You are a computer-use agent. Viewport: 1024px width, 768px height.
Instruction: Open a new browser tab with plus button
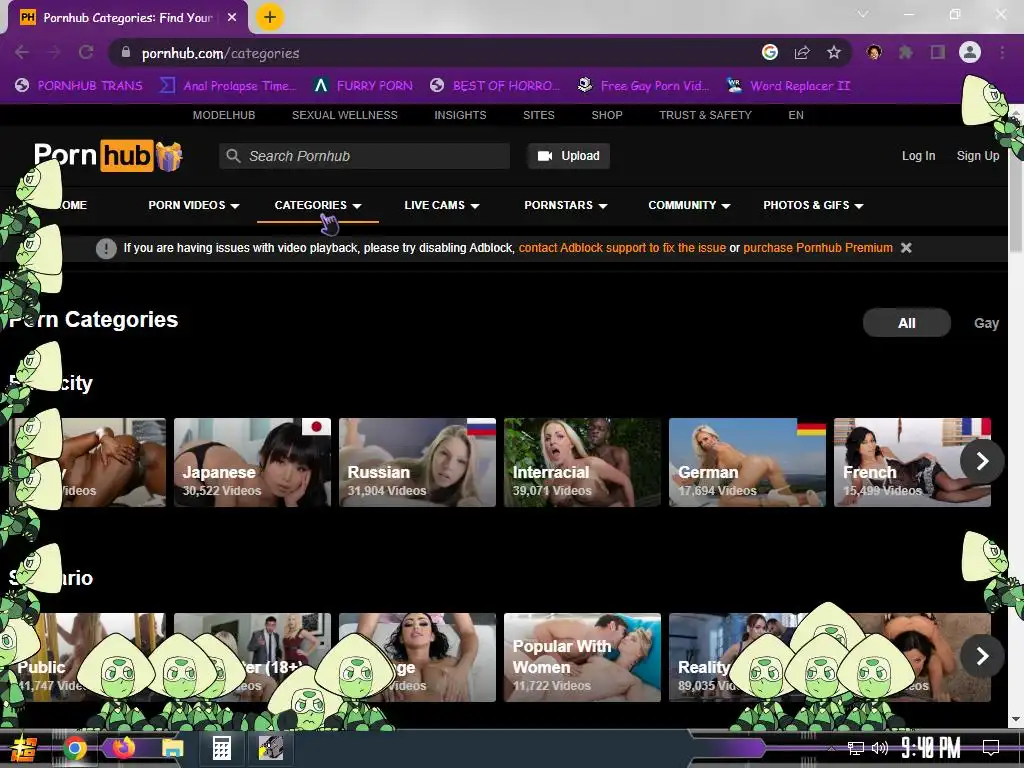(x=270, y=17)
